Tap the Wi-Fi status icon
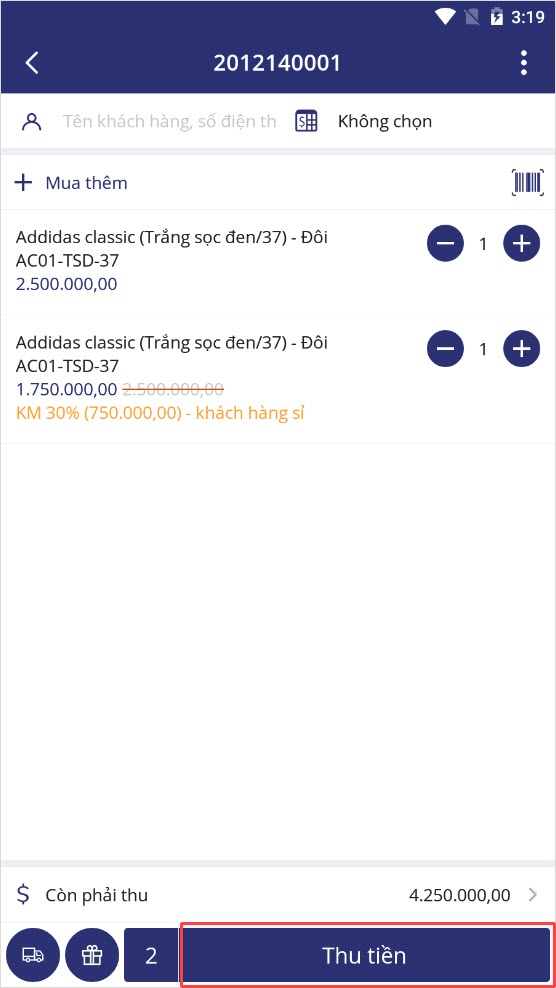The height and width of the screenshot is (988, 556). [445, 17]
